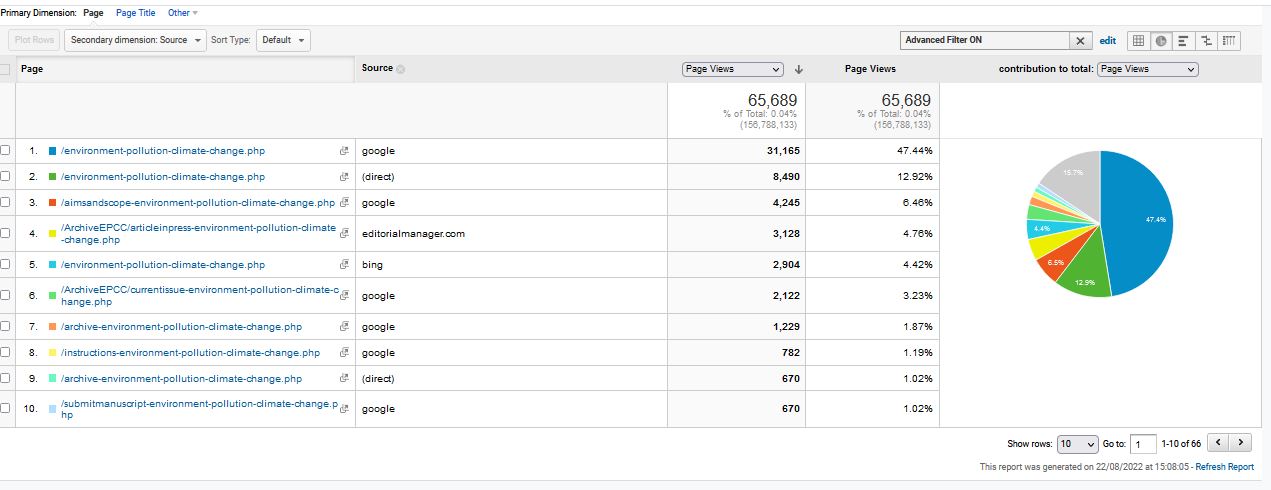1271x490 pixels.
Task: Tick checkbox for row 7 archive
Action: tap(5, 327)
